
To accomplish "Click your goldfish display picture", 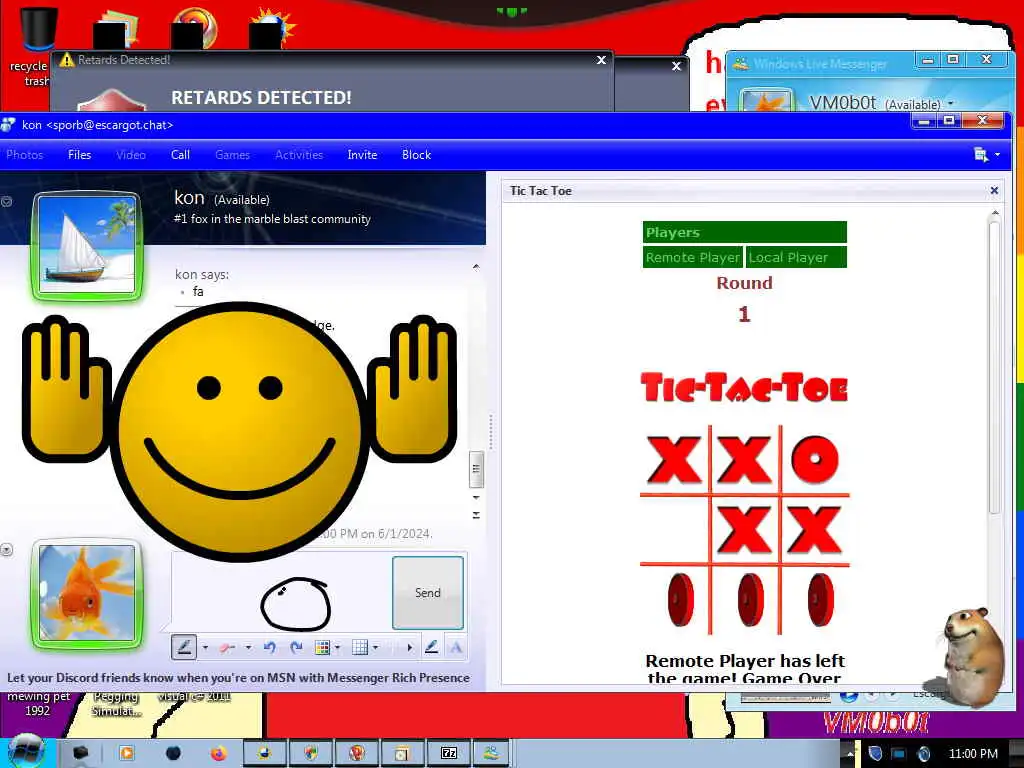I will click(87, 593).
